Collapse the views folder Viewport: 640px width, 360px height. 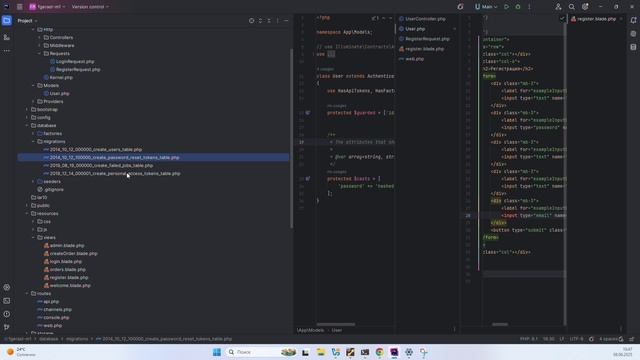[33, 237]
